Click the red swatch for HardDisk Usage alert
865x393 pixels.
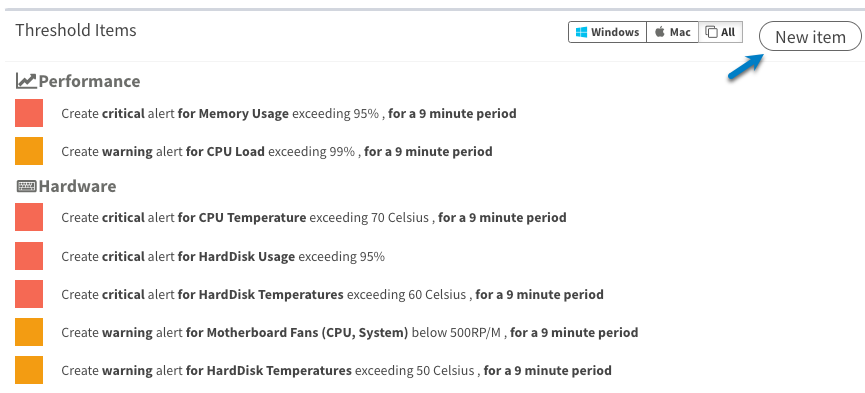pos(29,256)
